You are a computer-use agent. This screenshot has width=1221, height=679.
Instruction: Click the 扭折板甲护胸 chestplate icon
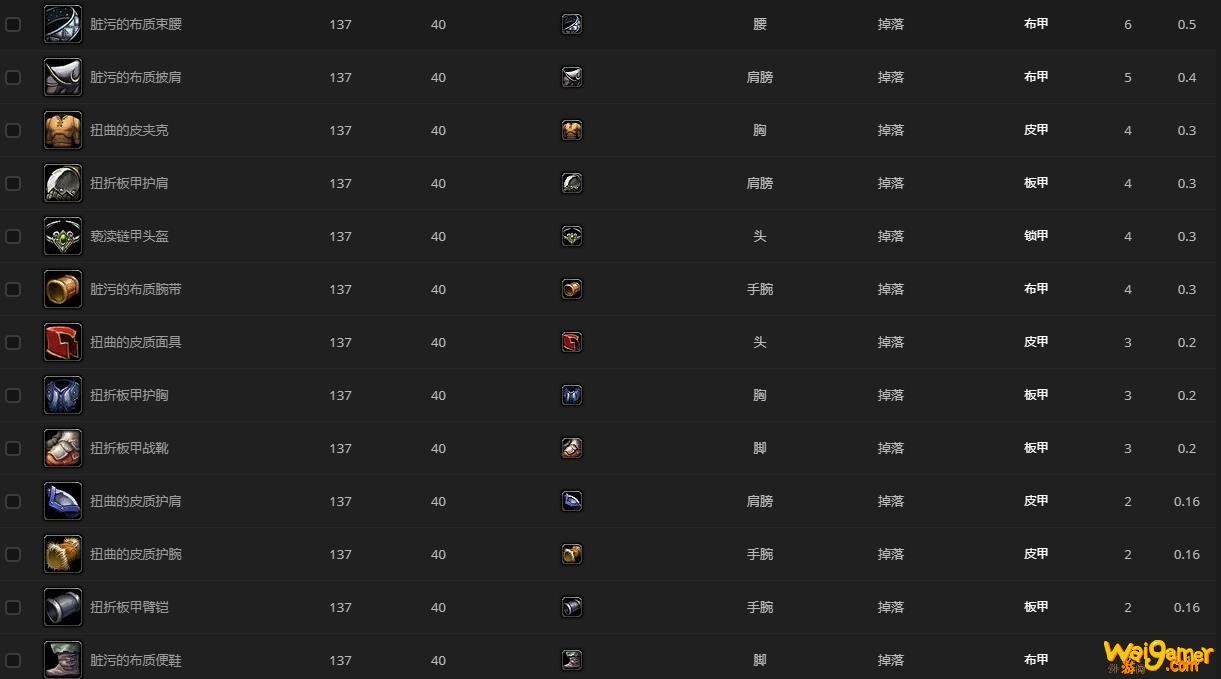tap(63, 395)
